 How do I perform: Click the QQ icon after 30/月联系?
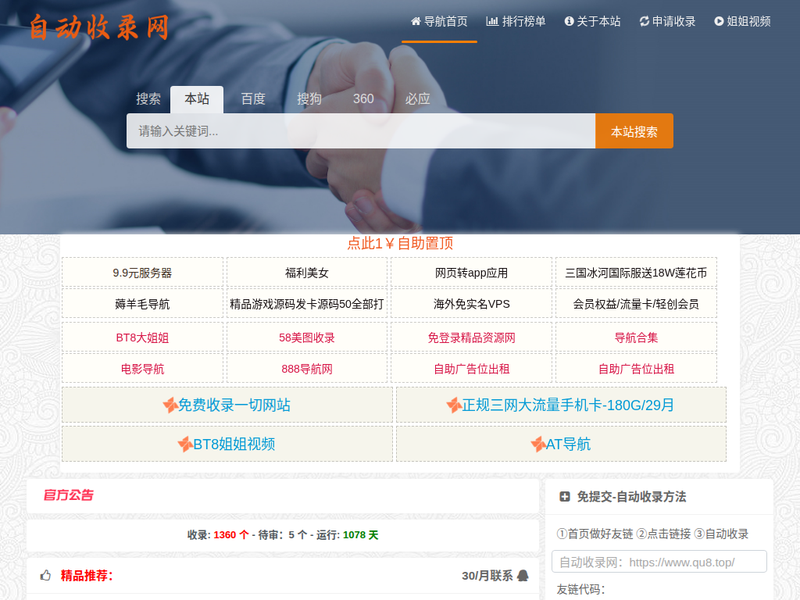point(523,576)
